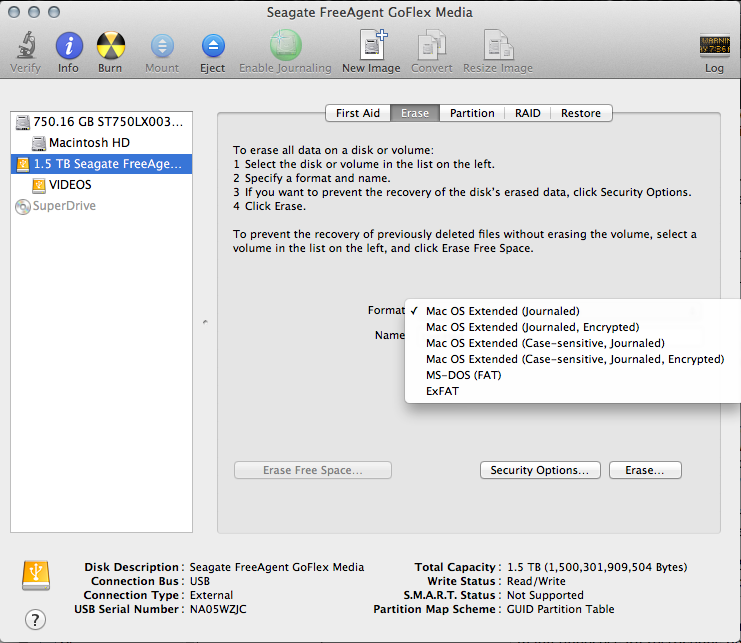Select the Macintosh HD volume
Screen dimensions: 741x643
[101, 143]
